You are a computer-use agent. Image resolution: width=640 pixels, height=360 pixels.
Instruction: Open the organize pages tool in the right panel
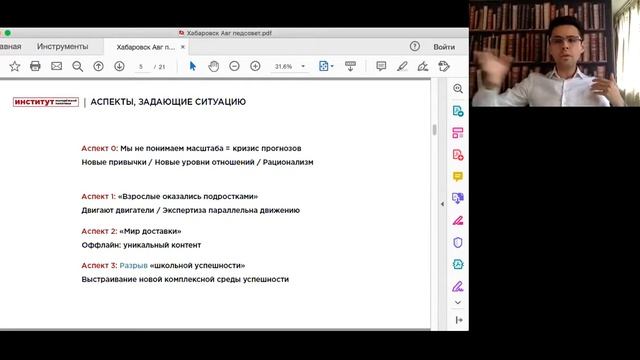point(458,133)
